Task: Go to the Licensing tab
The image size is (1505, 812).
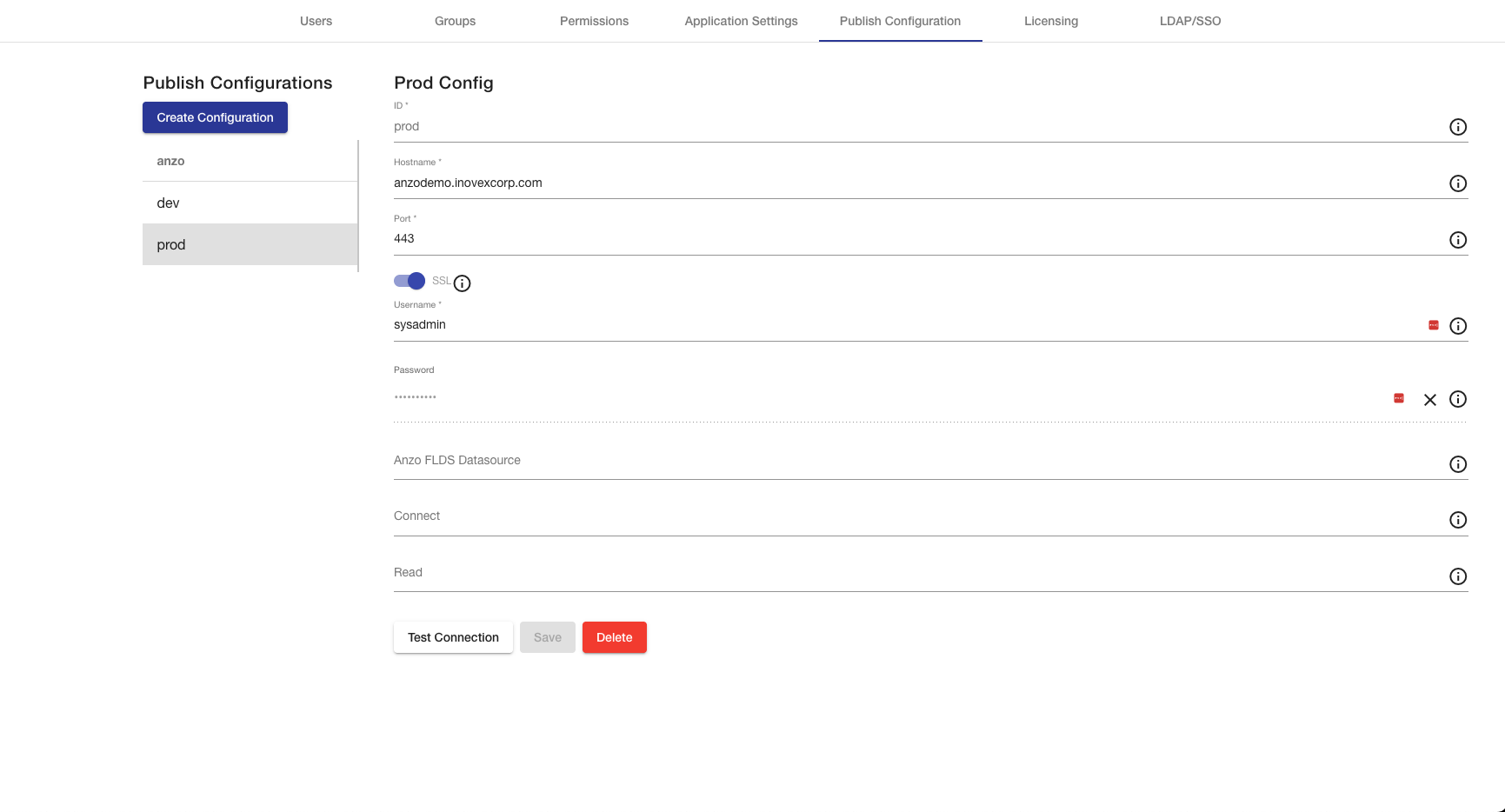Action: click(x=1051, y=21)
